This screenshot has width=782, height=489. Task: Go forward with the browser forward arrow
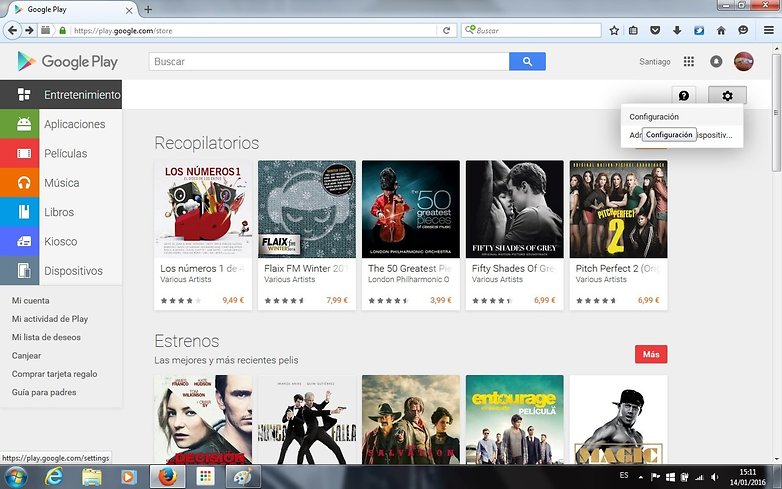[x=29, y=30]
